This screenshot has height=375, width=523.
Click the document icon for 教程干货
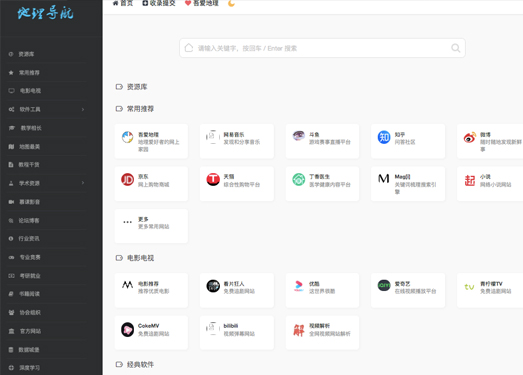click(x=11, y=165)
